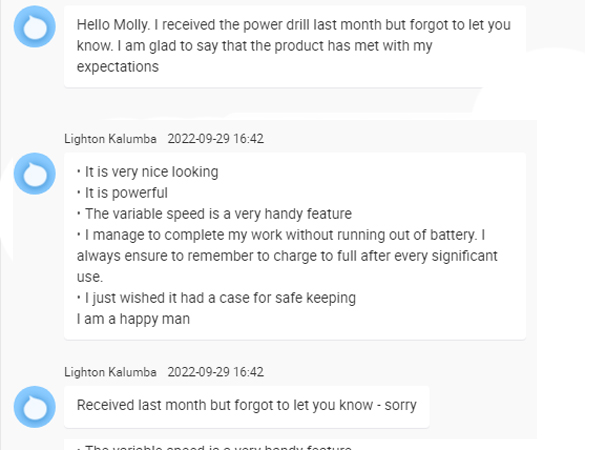600x450 pixels.
Task: Click the 'It is very nice looking' line
Action: (150, 172)
